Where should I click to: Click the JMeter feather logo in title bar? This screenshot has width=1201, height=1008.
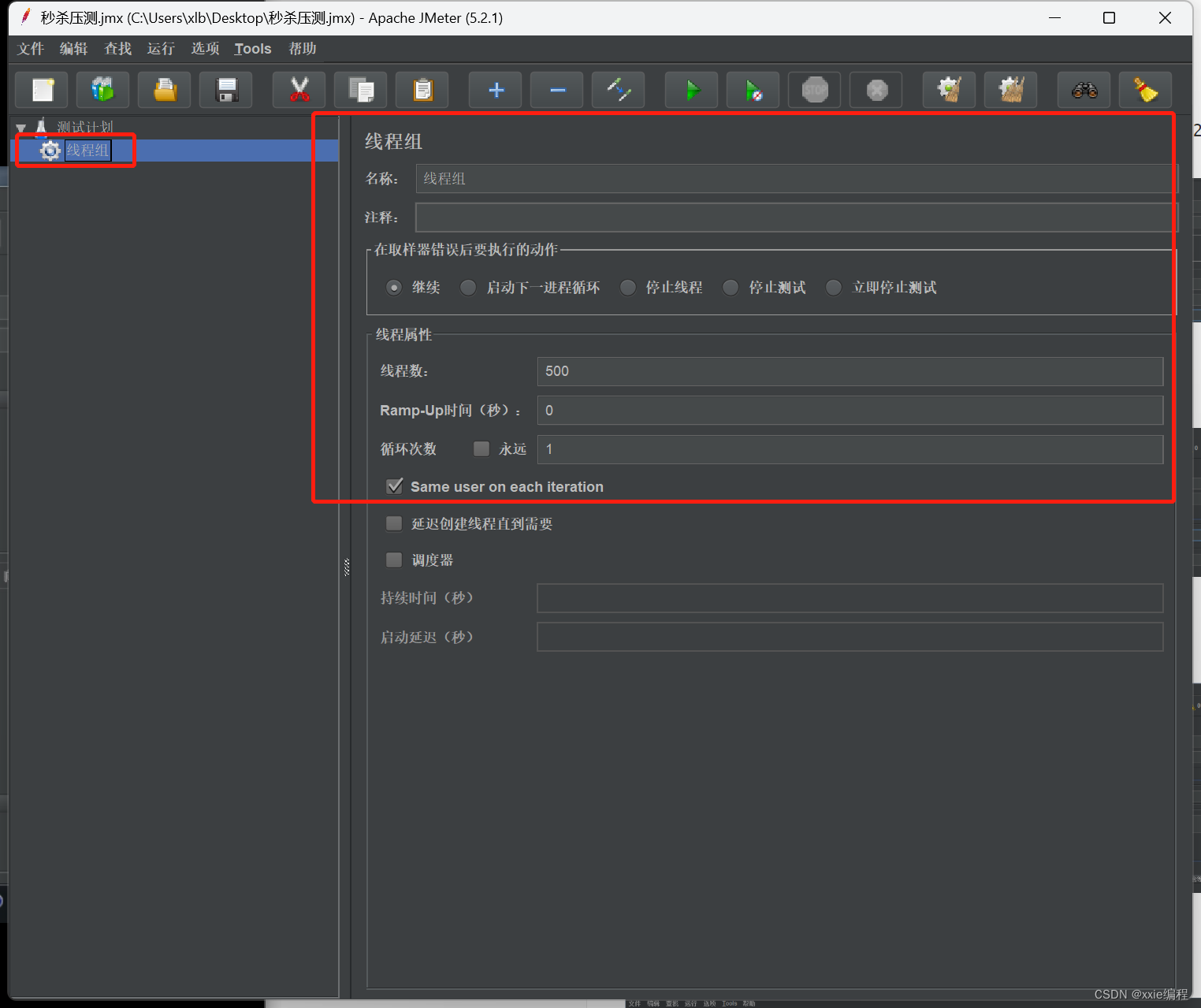pos(25,17)
